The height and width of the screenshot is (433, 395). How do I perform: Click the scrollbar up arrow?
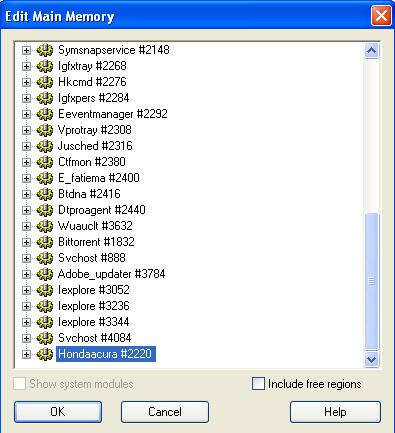pyautogui.click(x=371, y=51)
